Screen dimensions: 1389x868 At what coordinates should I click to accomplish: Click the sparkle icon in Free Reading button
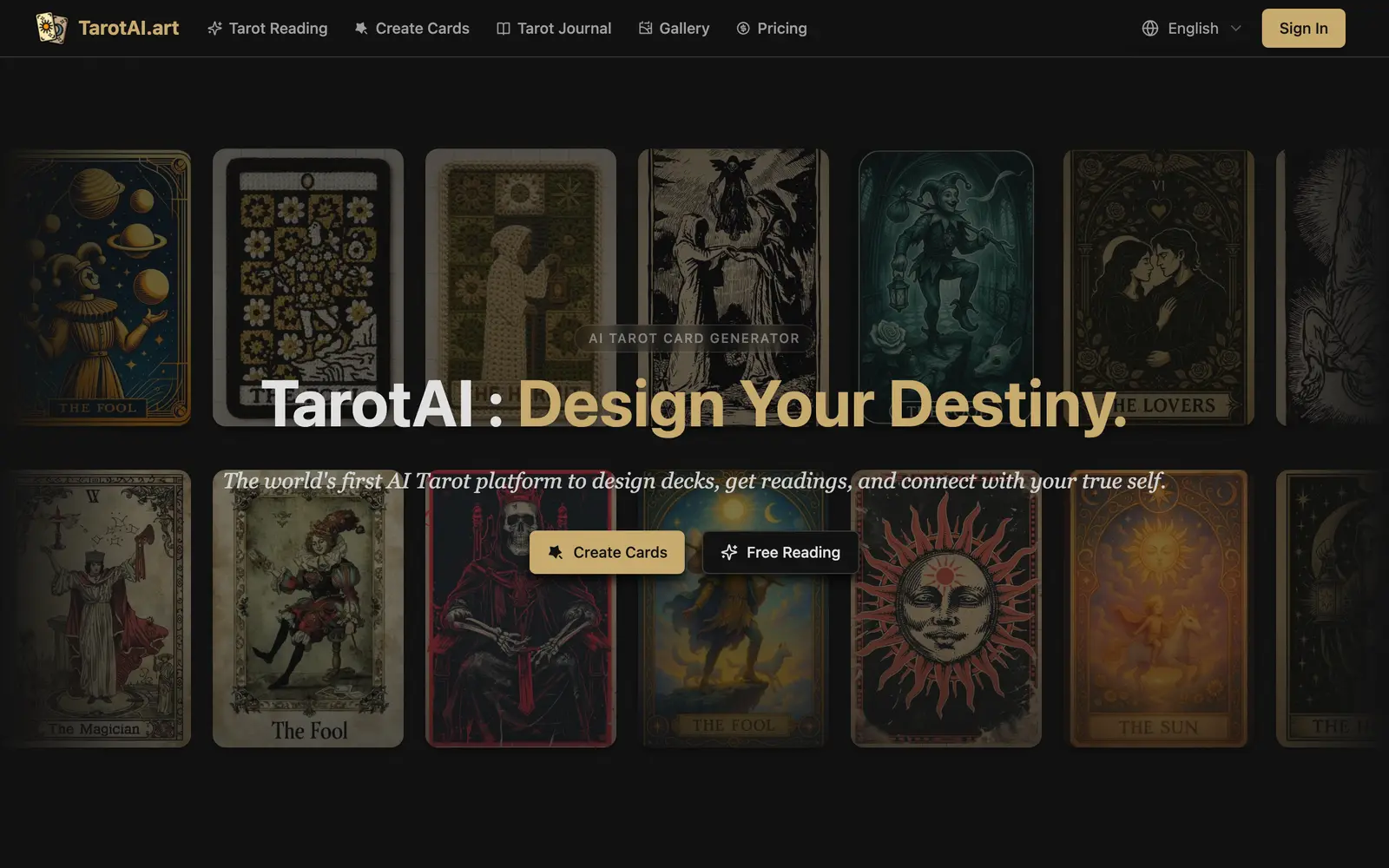729,552
